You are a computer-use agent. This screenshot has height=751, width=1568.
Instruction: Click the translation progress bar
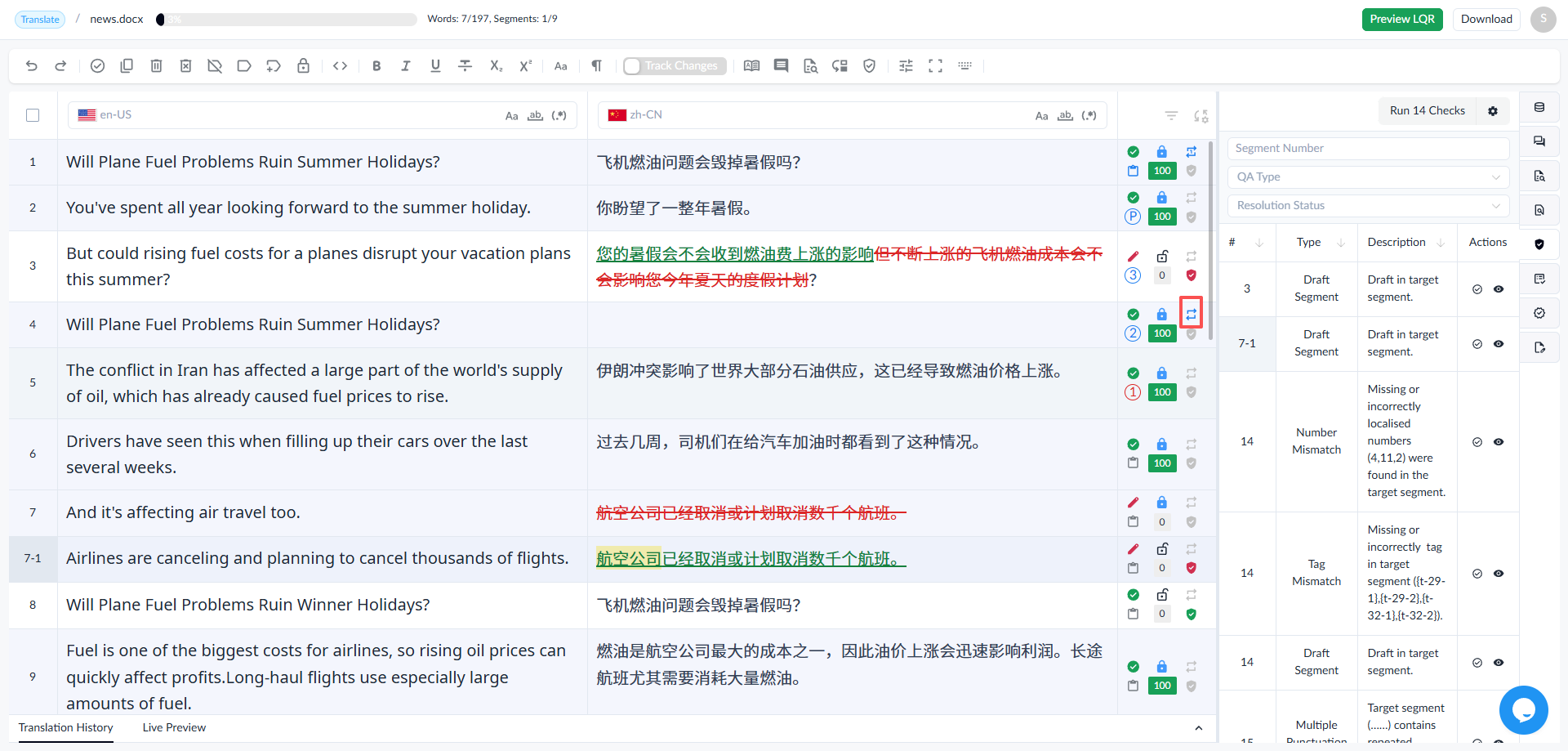tap(287, 20)
